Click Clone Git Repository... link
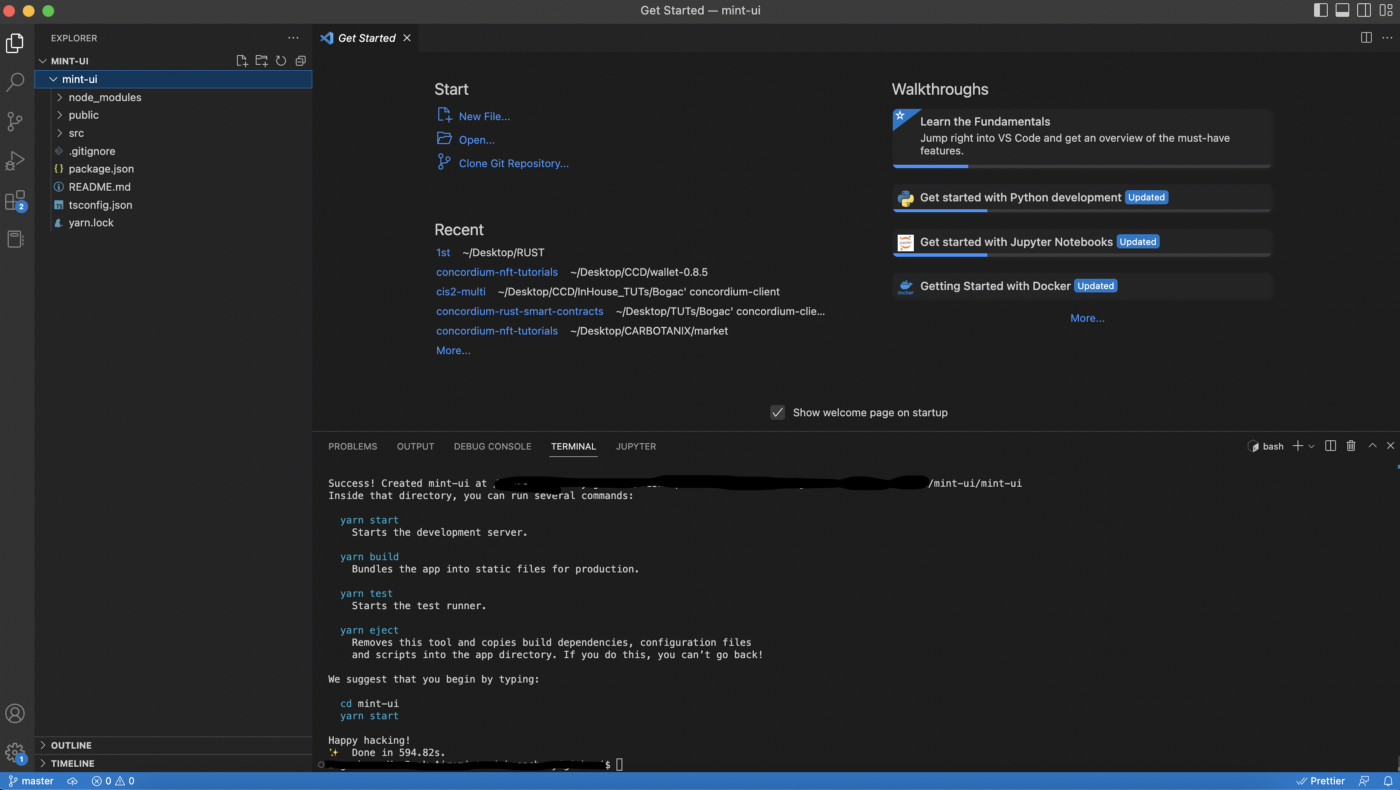This screenshot has height=790, width=1400. coord(514,163)
